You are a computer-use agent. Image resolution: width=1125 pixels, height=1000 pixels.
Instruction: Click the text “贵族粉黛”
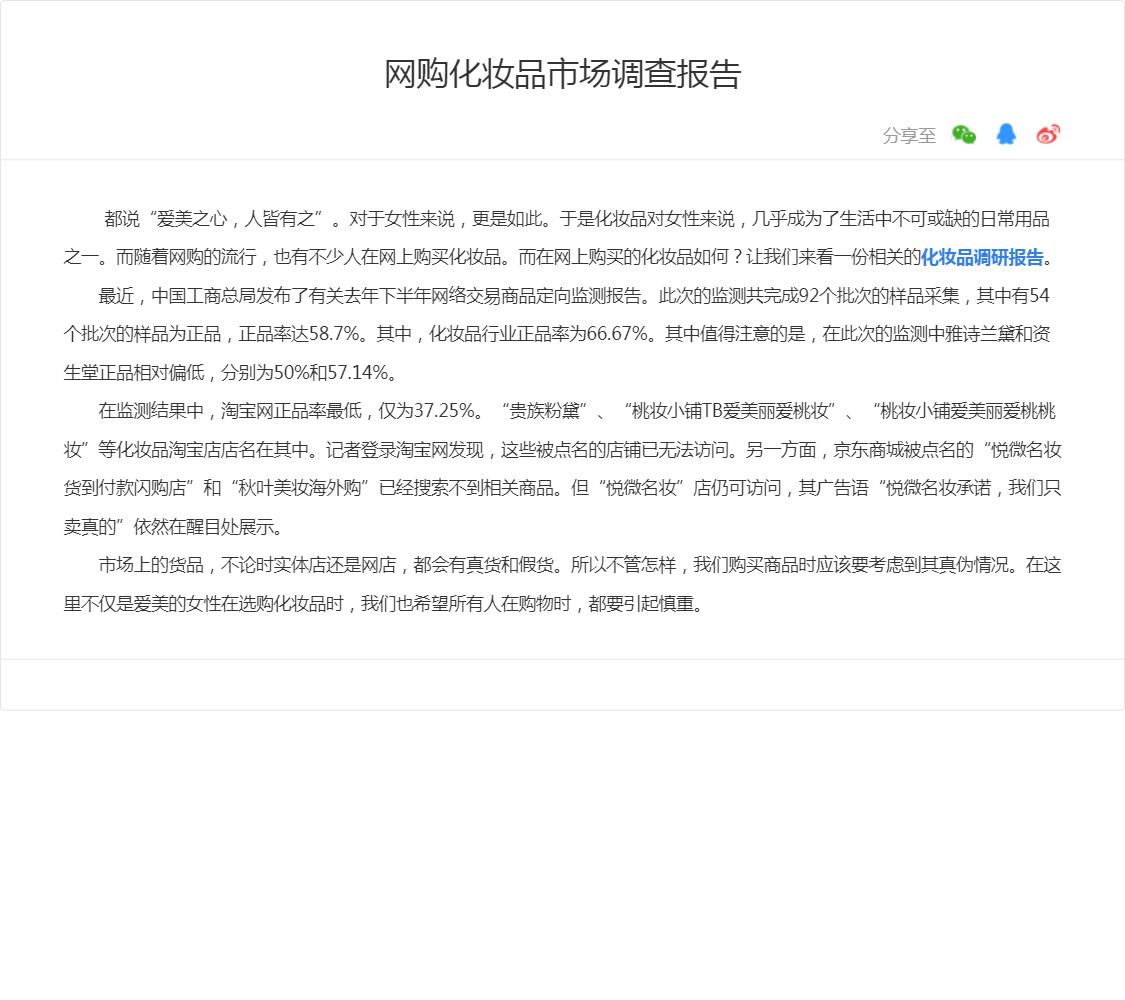coord(544,411)
